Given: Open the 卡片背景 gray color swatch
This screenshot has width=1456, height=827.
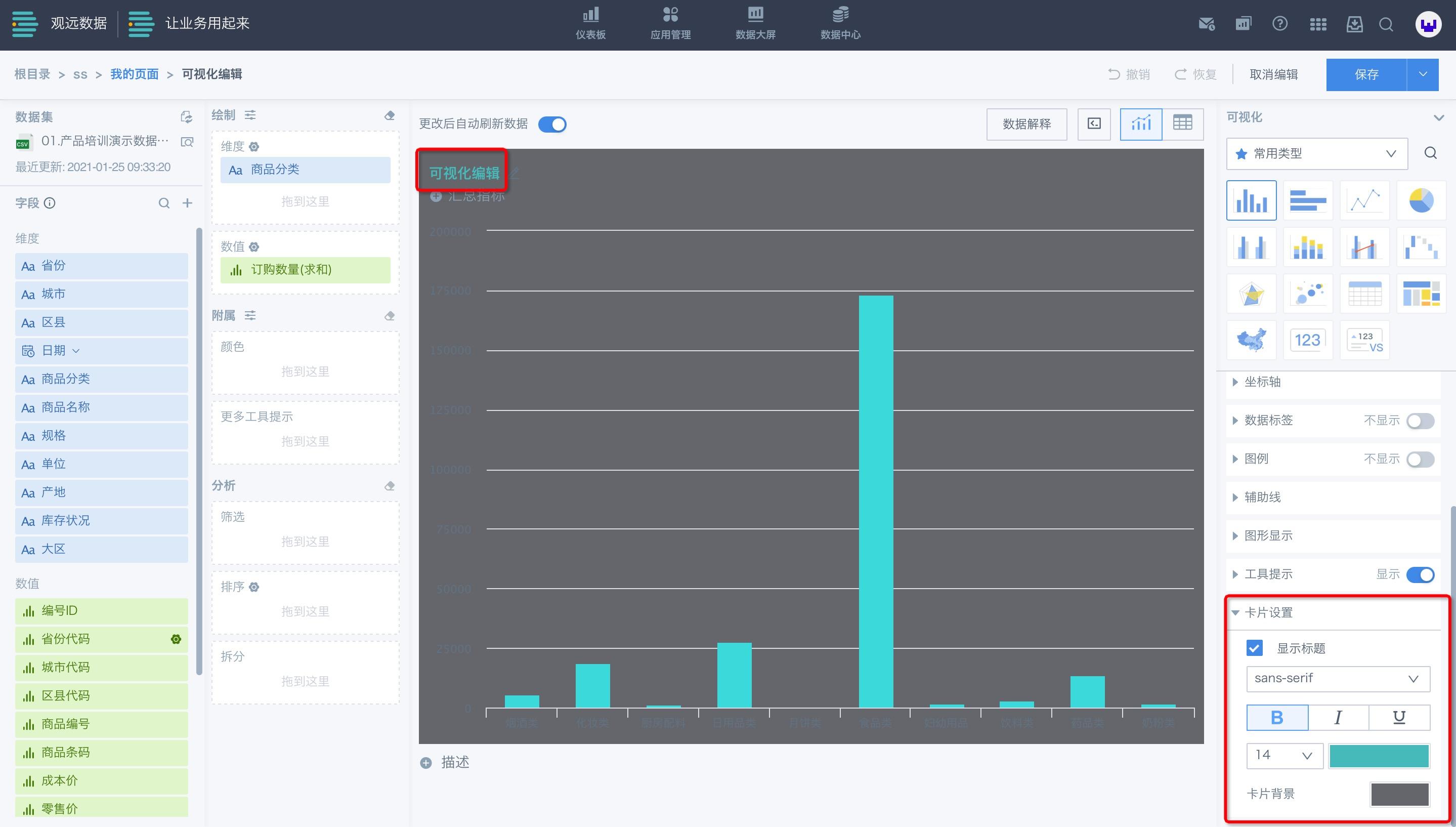Looking at the screenshot, I should 1399,794.
